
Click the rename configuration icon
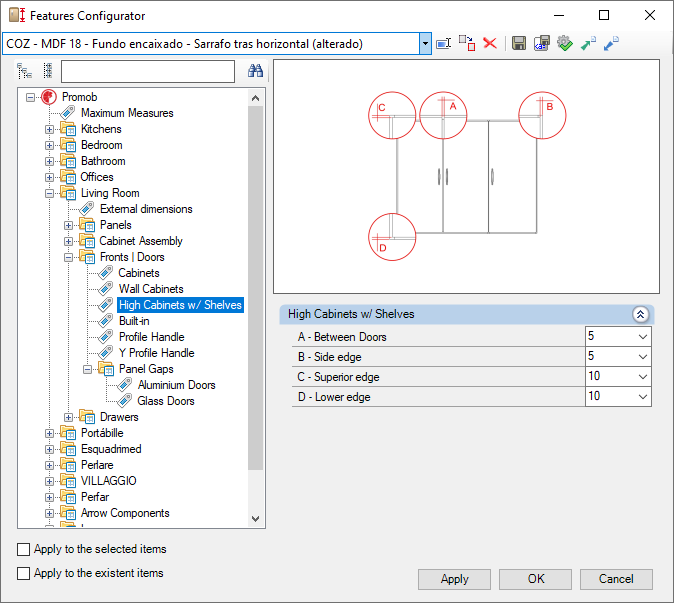(x=443, y=43)
